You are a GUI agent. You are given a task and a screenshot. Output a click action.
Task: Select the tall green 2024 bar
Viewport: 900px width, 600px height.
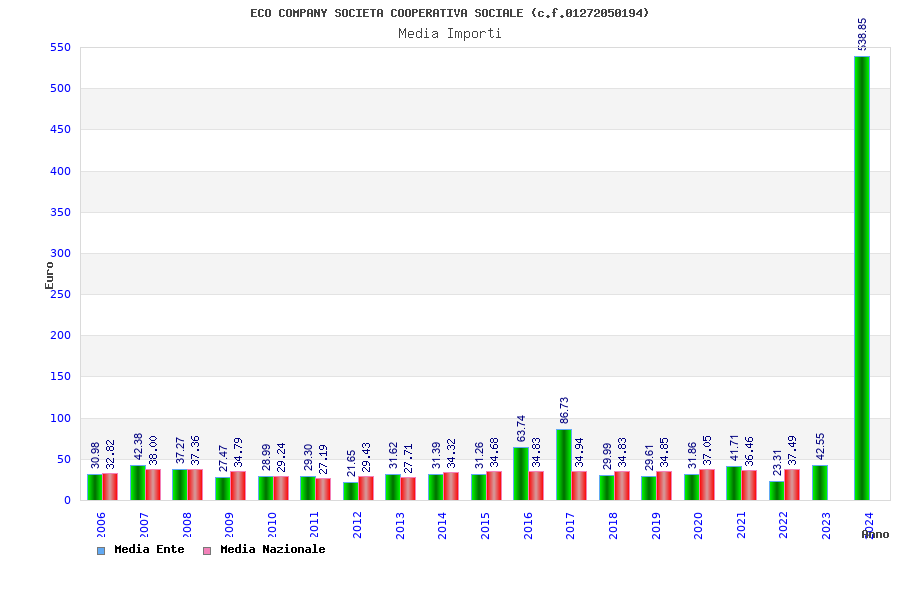pos(862,278)
